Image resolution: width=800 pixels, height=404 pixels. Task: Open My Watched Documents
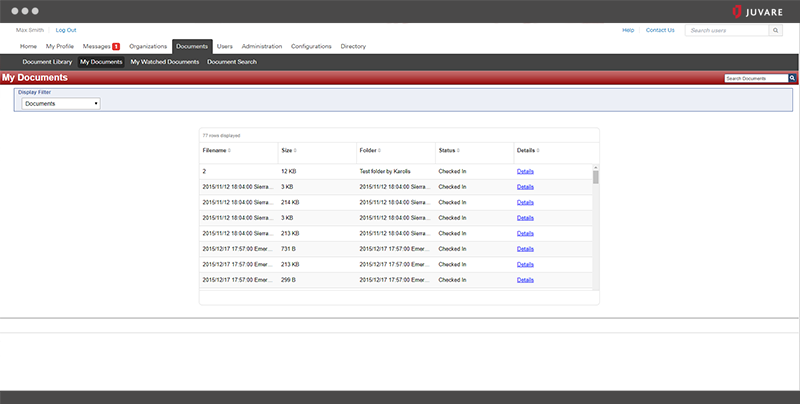tap(165, 62)
